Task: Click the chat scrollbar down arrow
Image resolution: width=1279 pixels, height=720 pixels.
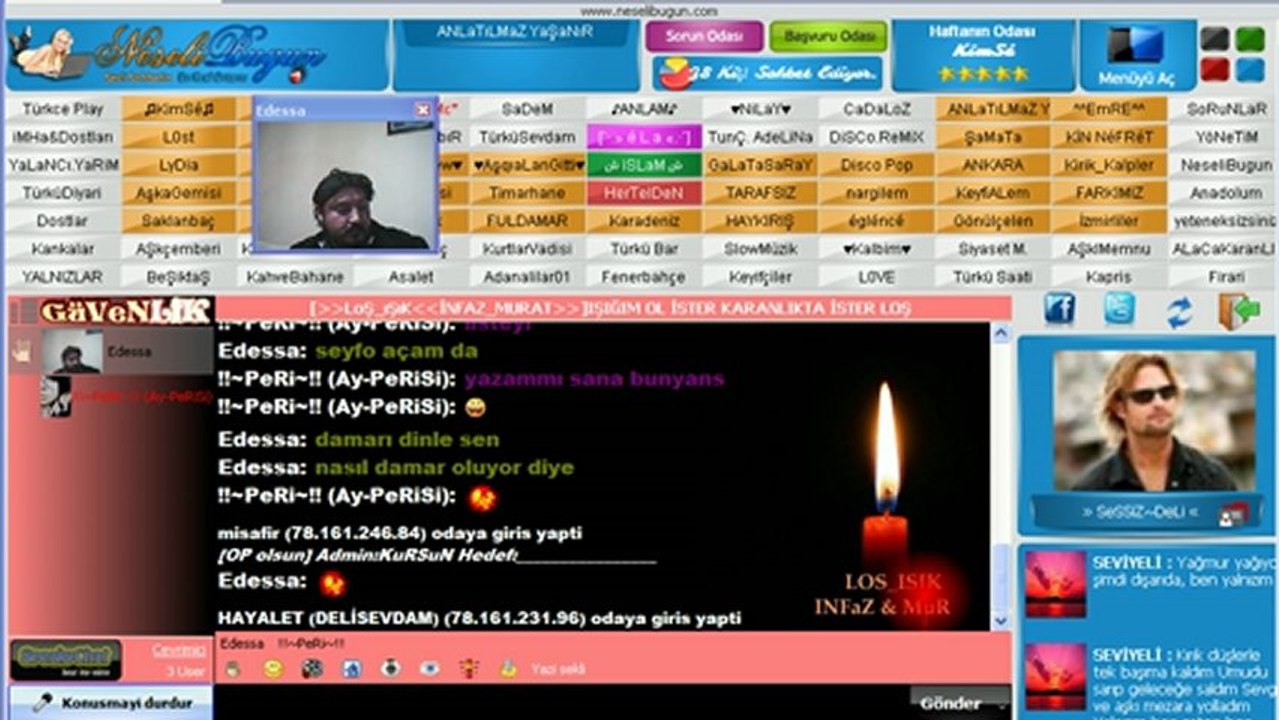Action: pyautogui.click(x=1000, y=621)
